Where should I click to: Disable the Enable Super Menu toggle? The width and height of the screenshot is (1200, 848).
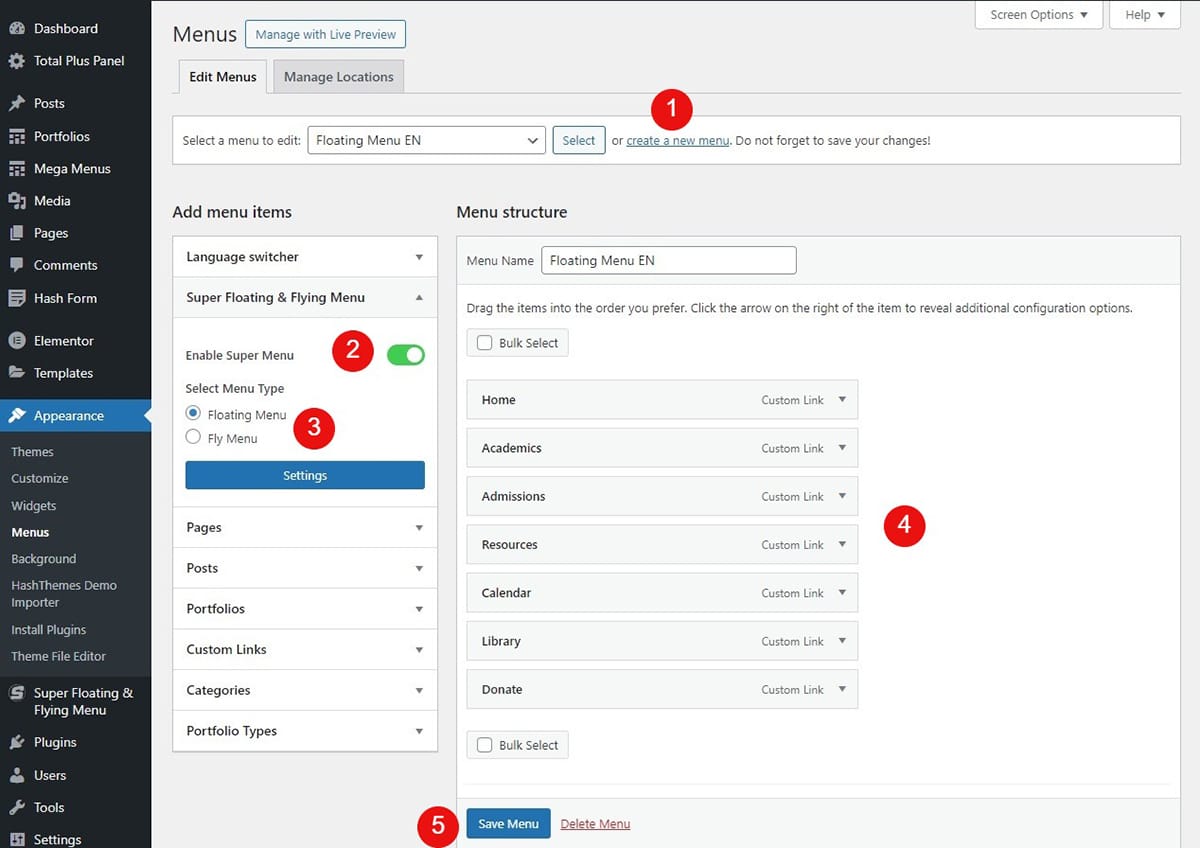click(x=406, y=355)
